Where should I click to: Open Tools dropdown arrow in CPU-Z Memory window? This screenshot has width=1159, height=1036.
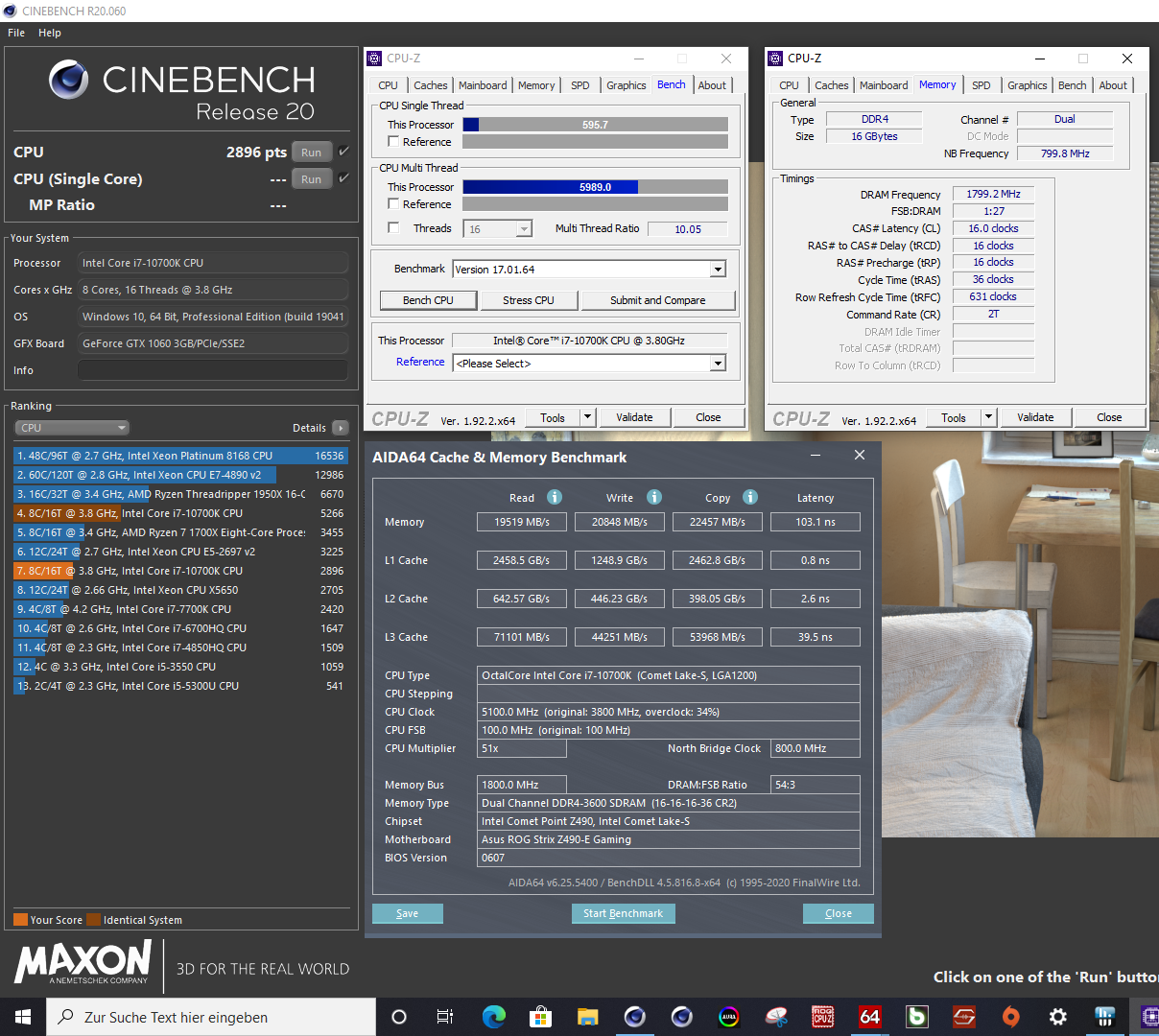pyautogui.click(x=988, y=417)
